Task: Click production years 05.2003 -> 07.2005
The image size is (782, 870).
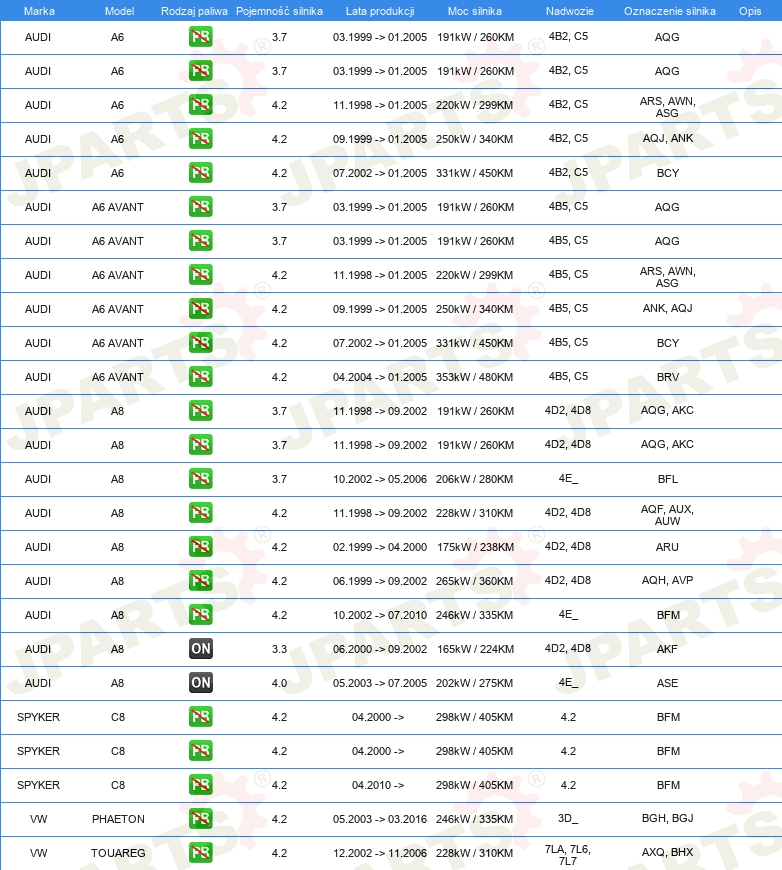Action: click(x=380, y=683)
